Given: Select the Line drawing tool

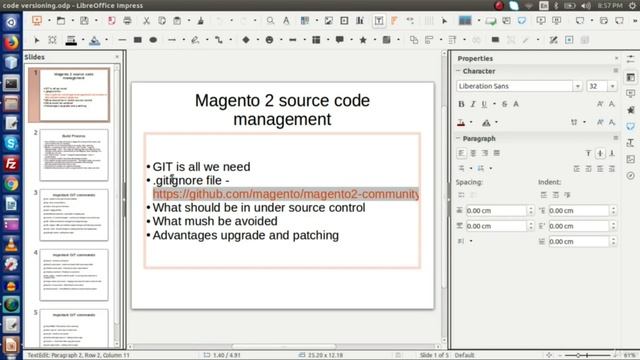Looking at the screenshot, I should [122, 40].
